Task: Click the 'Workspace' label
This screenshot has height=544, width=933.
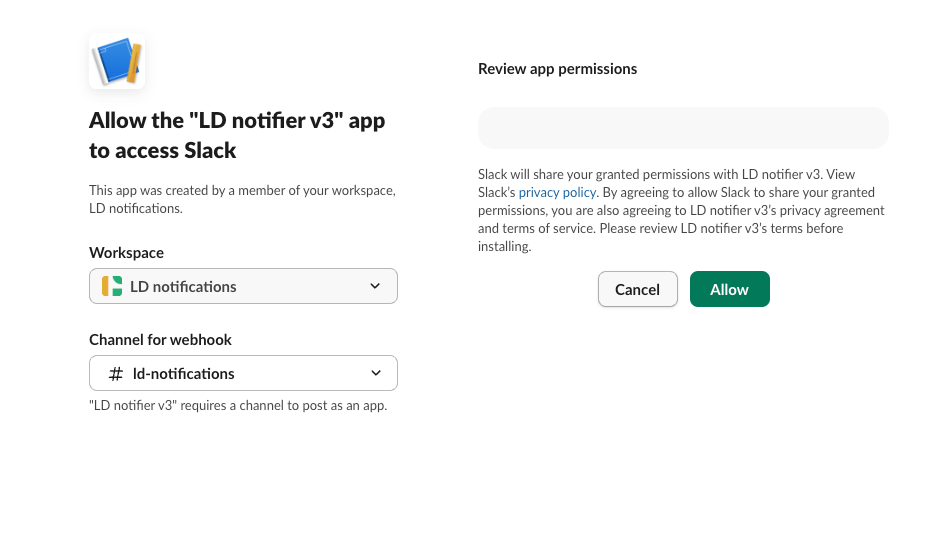Action: click(x=126, y=253)
